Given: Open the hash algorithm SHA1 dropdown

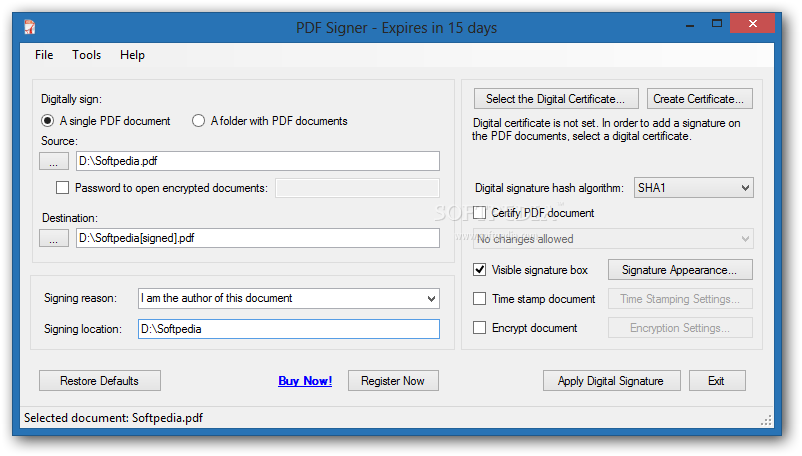Looking at the screenshot, I should point(694,188).
